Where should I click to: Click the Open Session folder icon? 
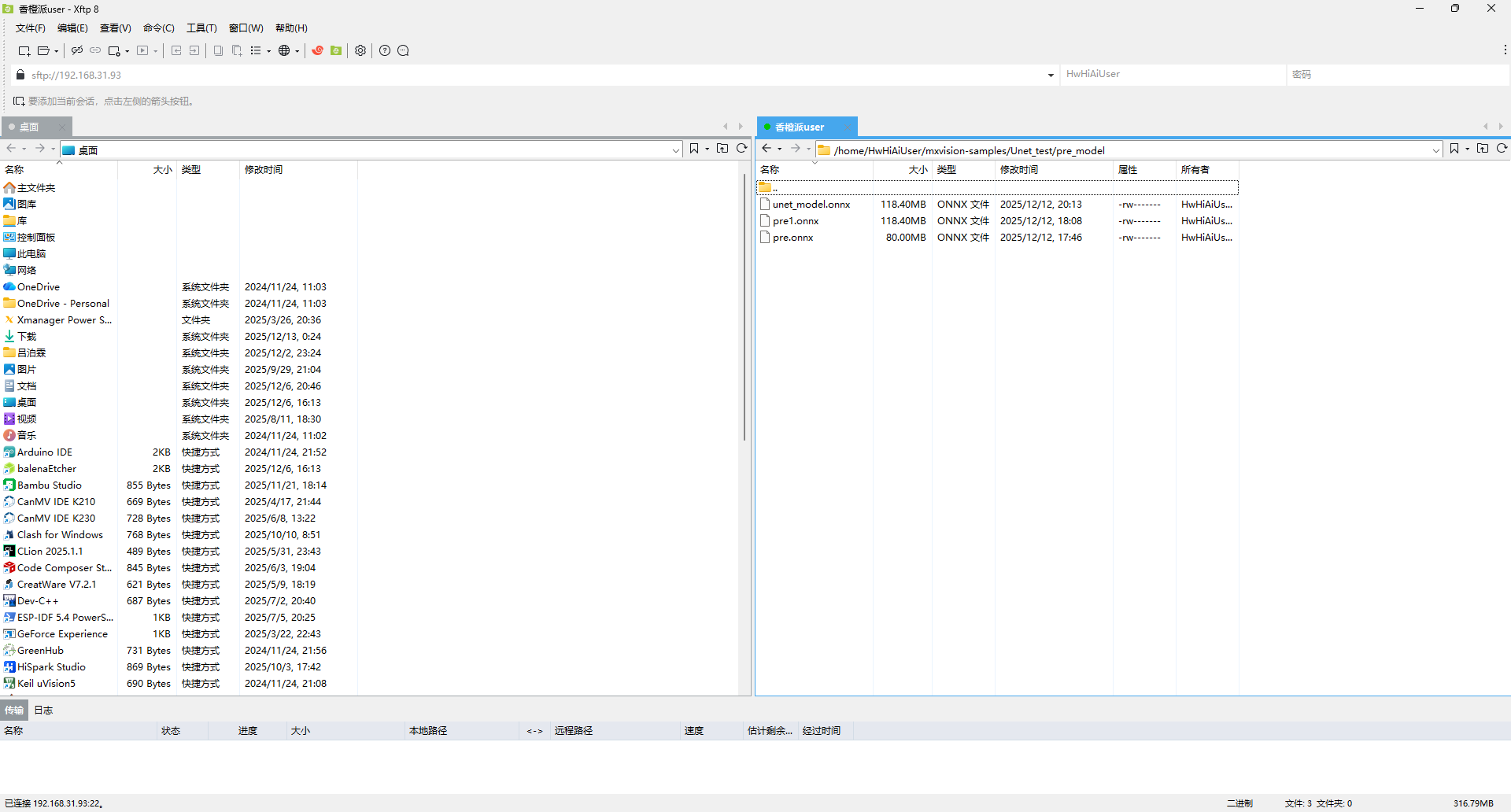43,50
